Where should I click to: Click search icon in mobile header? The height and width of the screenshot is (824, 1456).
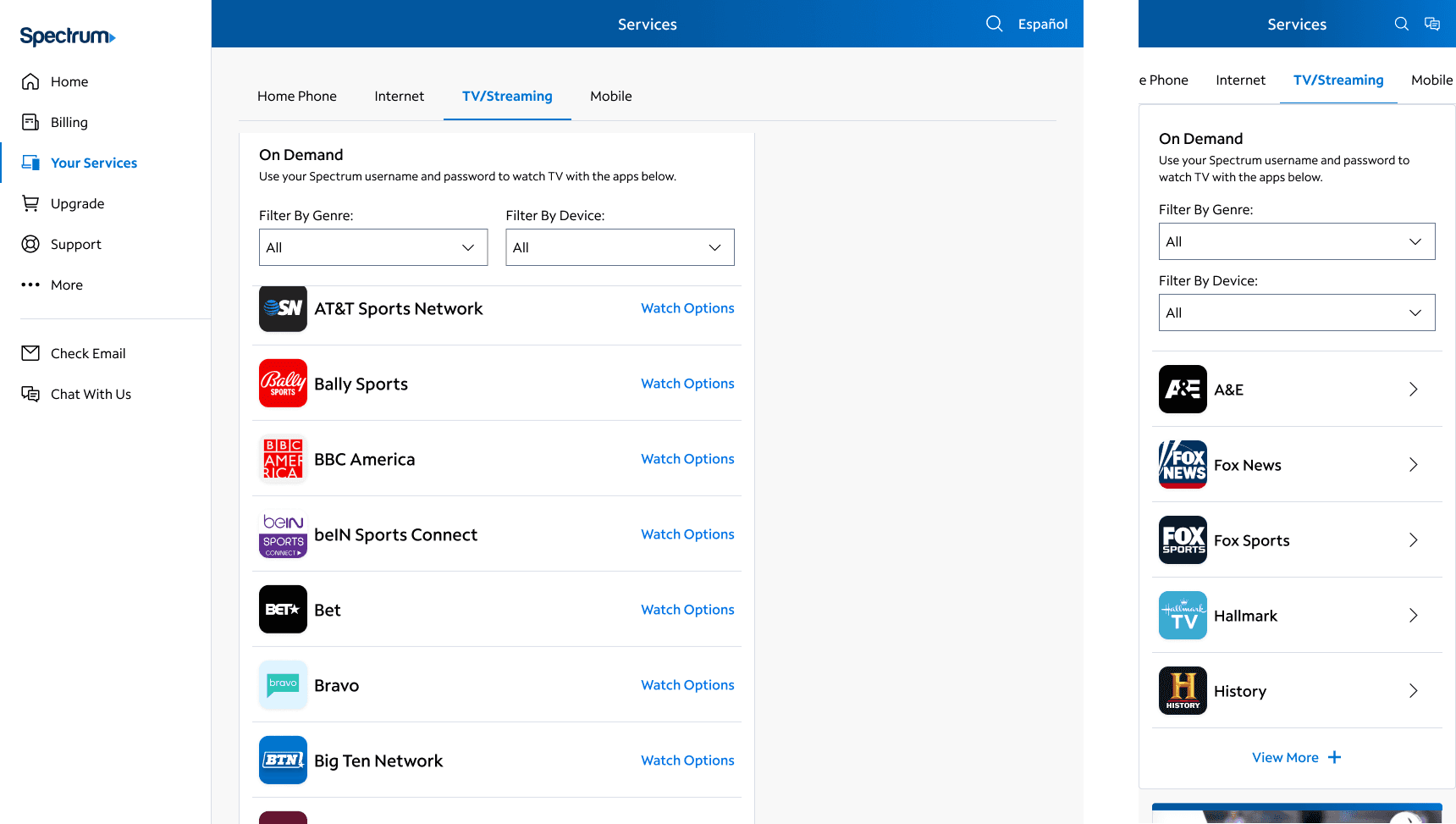1402,24
